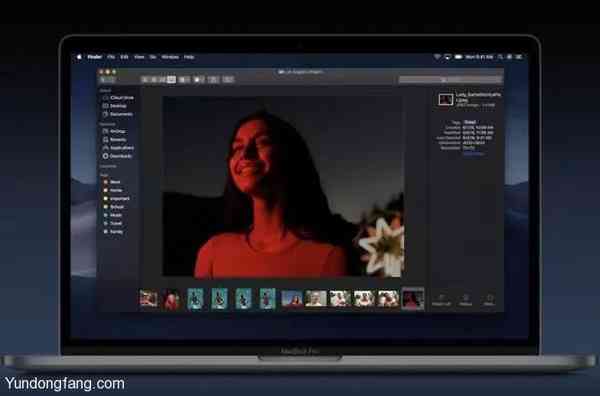Select the Important tag in the sidebar
This screenshot has width=600, height=396.
[x=116, y=199]
